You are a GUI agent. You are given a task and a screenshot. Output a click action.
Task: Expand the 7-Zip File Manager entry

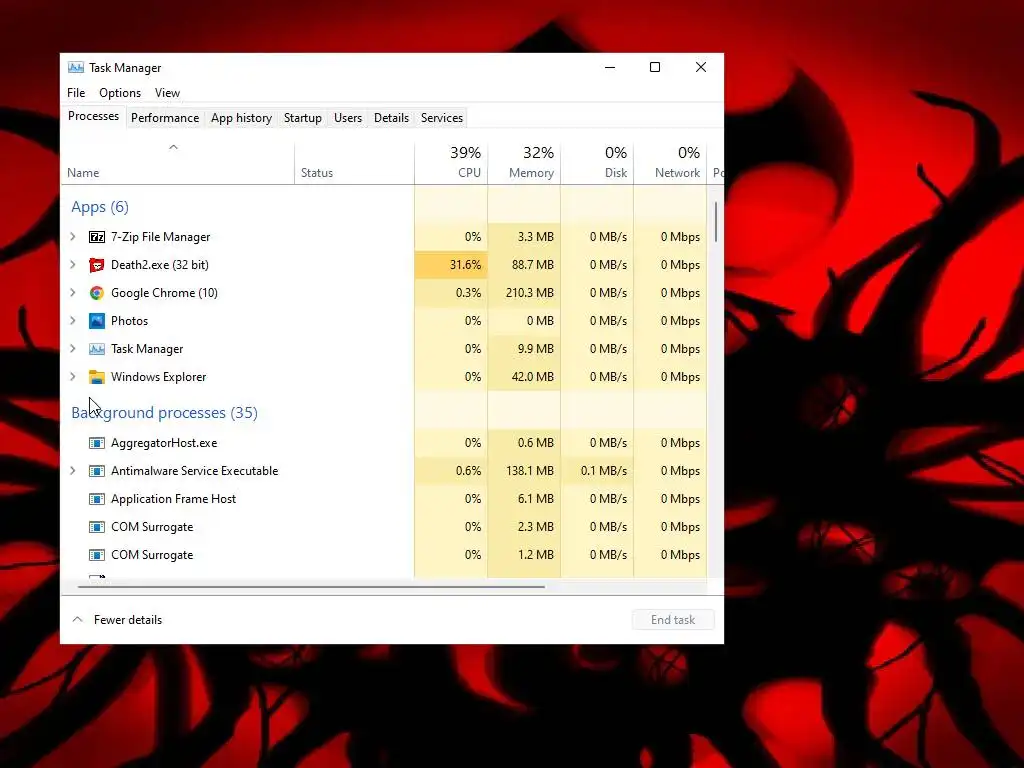pyautogui.click(x=73, y=237)
